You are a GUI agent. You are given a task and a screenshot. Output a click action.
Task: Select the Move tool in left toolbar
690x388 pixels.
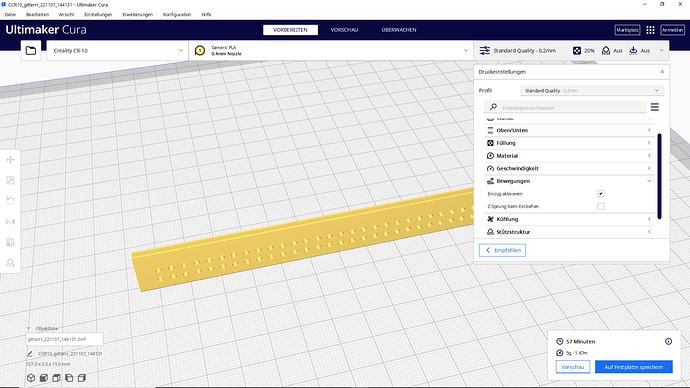pyautogui.click(x=10, y=160)
